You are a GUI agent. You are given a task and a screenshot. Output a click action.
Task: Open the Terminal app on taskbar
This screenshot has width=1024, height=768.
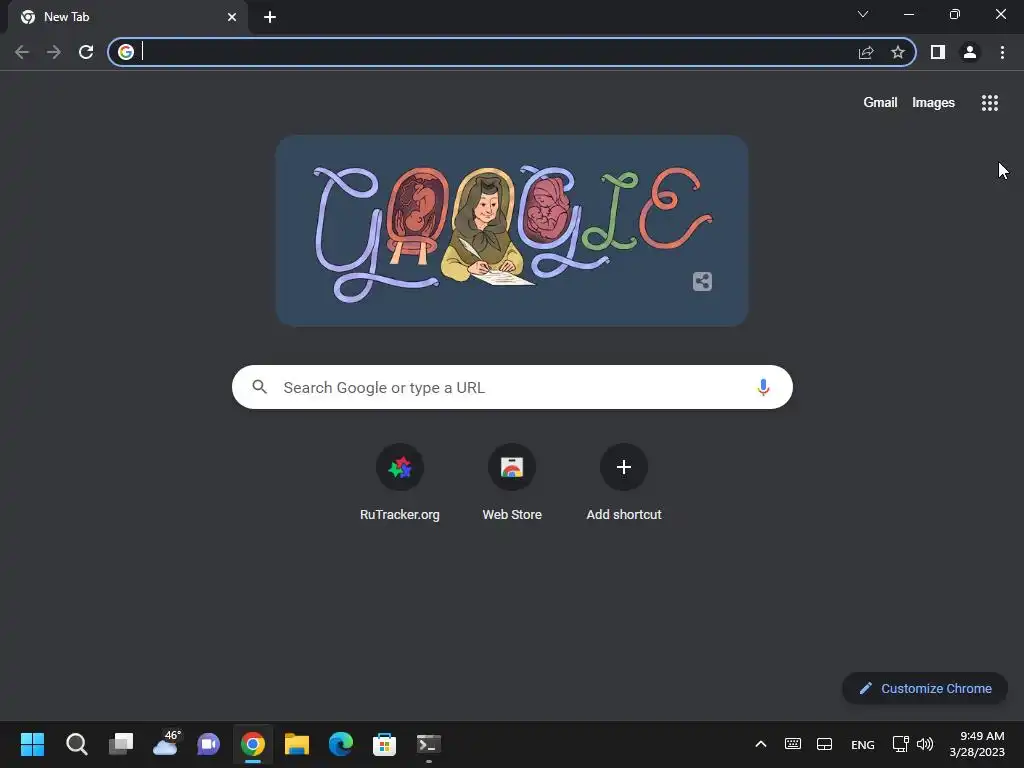tap(428, 744)
